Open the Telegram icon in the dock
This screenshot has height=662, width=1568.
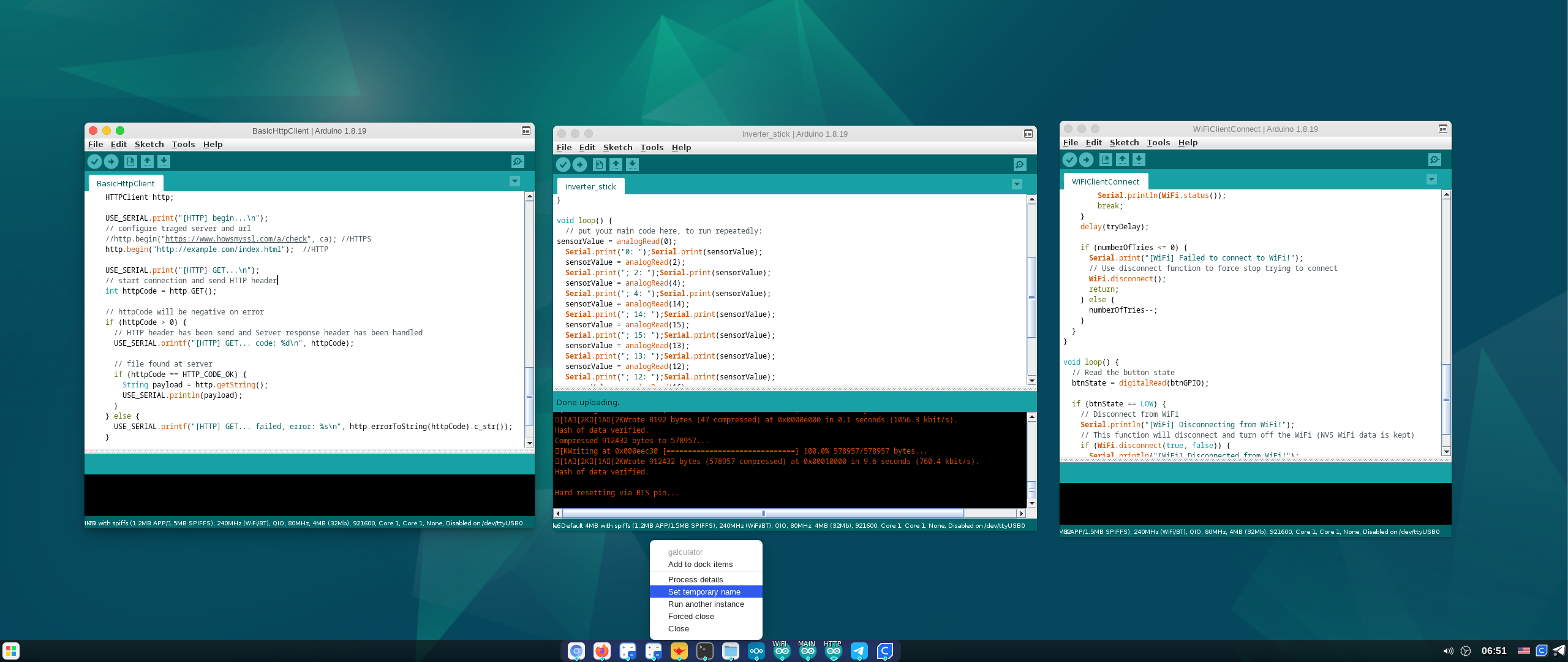click(x=859, y=651)
